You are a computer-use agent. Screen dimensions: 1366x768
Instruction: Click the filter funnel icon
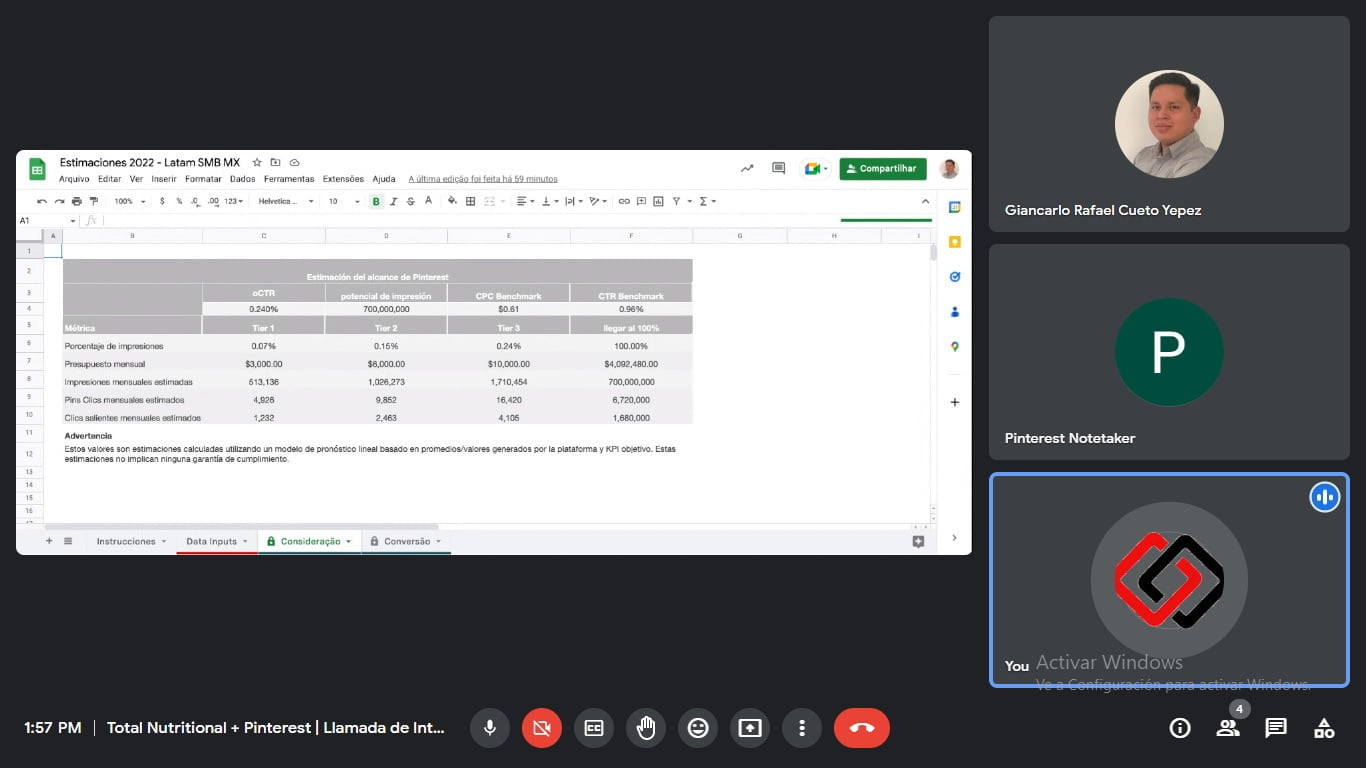click(x=676, y=201)
